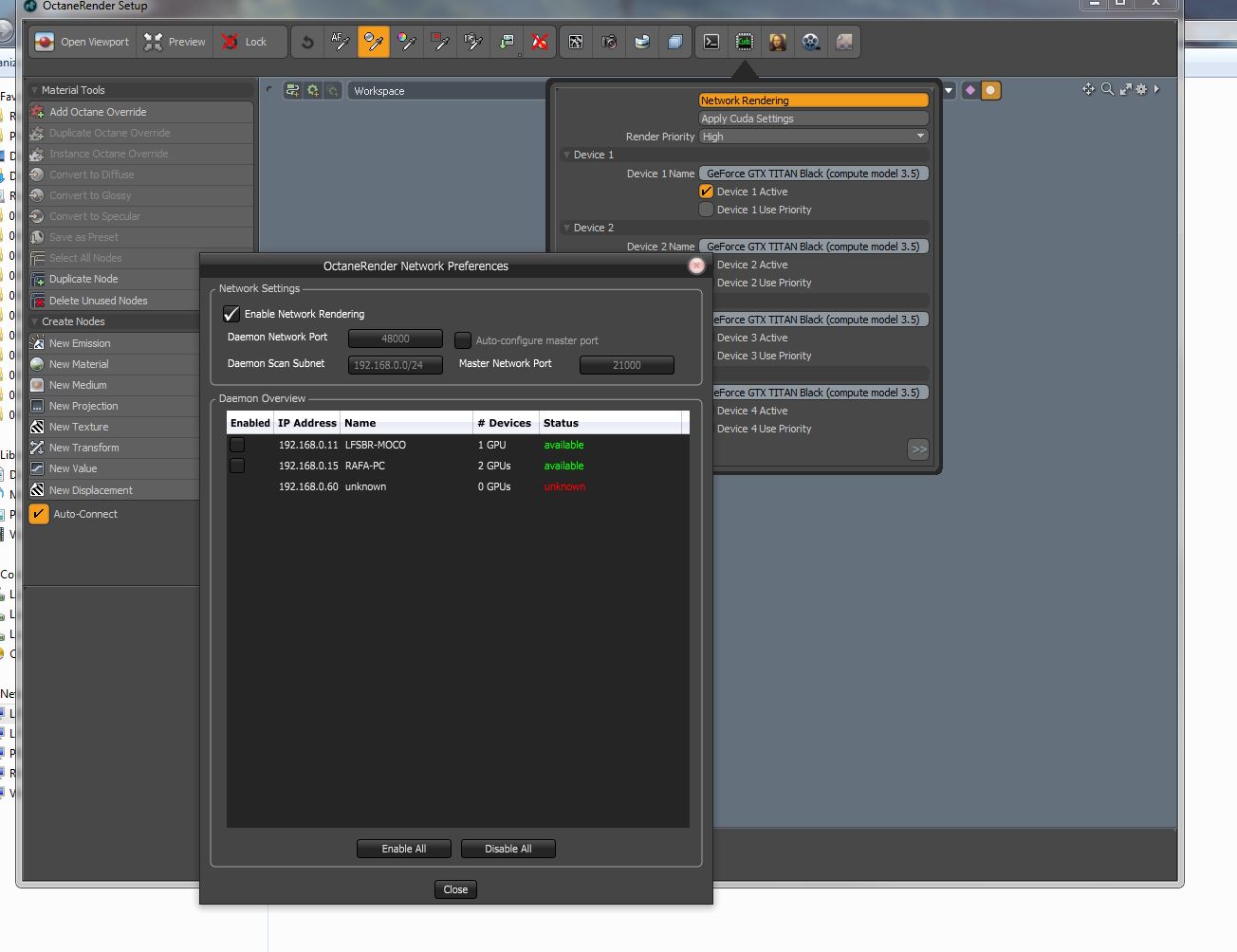Click the Network Rendering button
The height and width of the screenshot is (952, 1237).
[814, 101]
